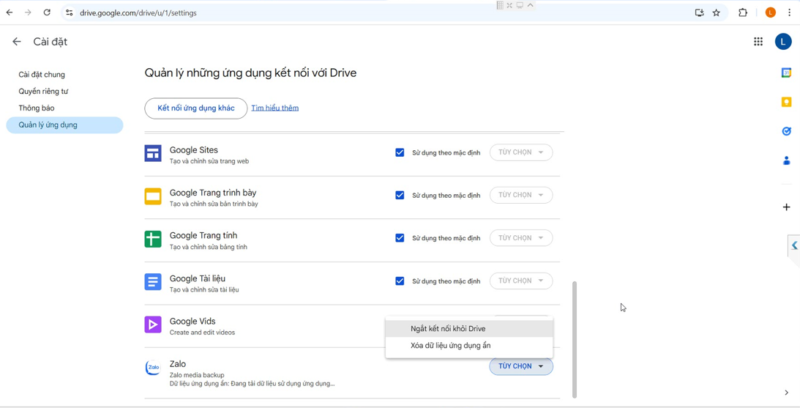Click Google Vids icon
Image resolution: width=800 pixels, height=408 pixels.
coord(153,324)
